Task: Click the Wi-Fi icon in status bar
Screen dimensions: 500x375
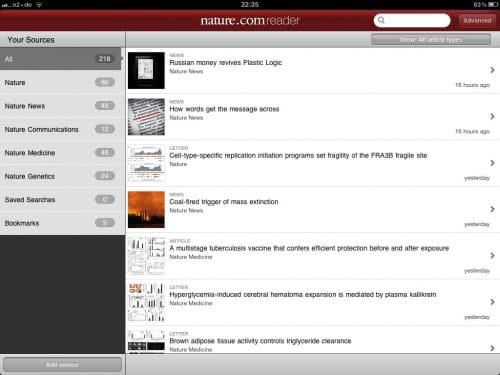Action: click(x=39, y=5)
